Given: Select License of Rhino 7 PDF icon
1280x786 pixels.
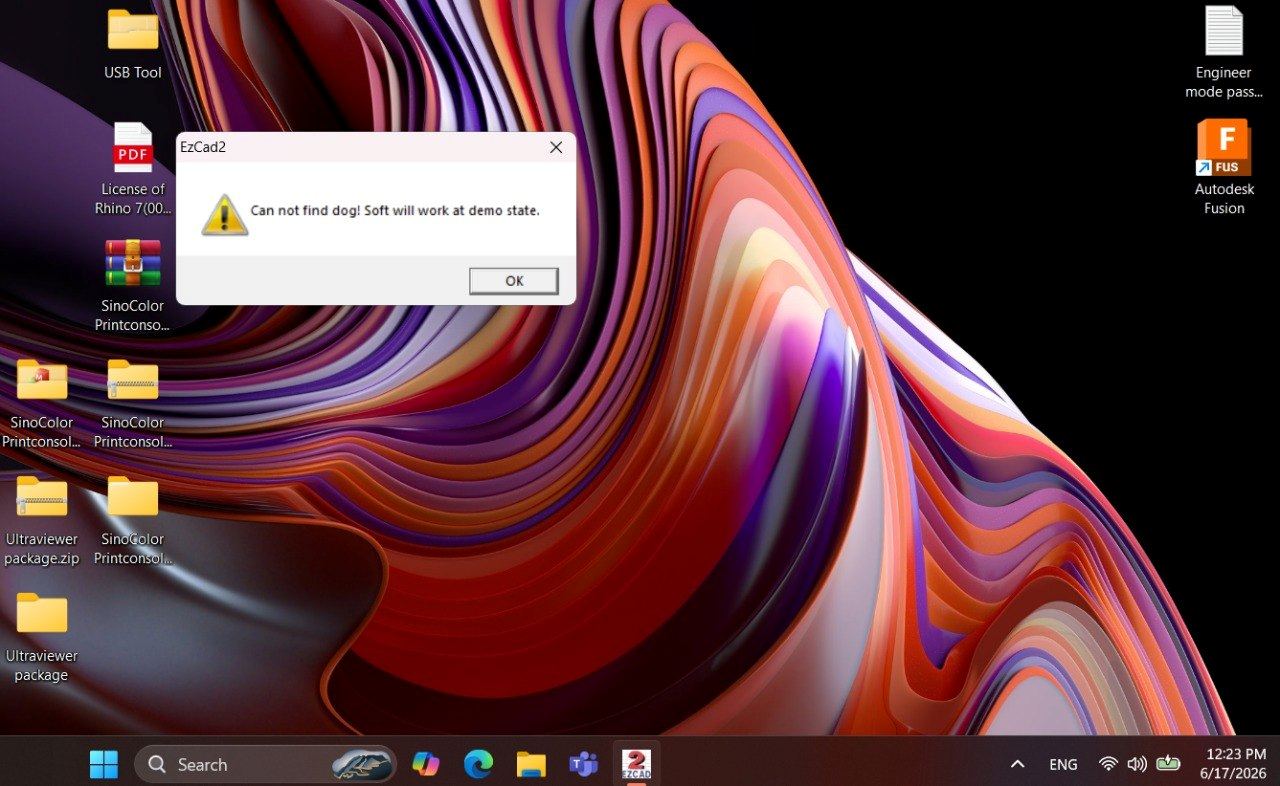Looking at the screenshot, I should coord(133,169).
